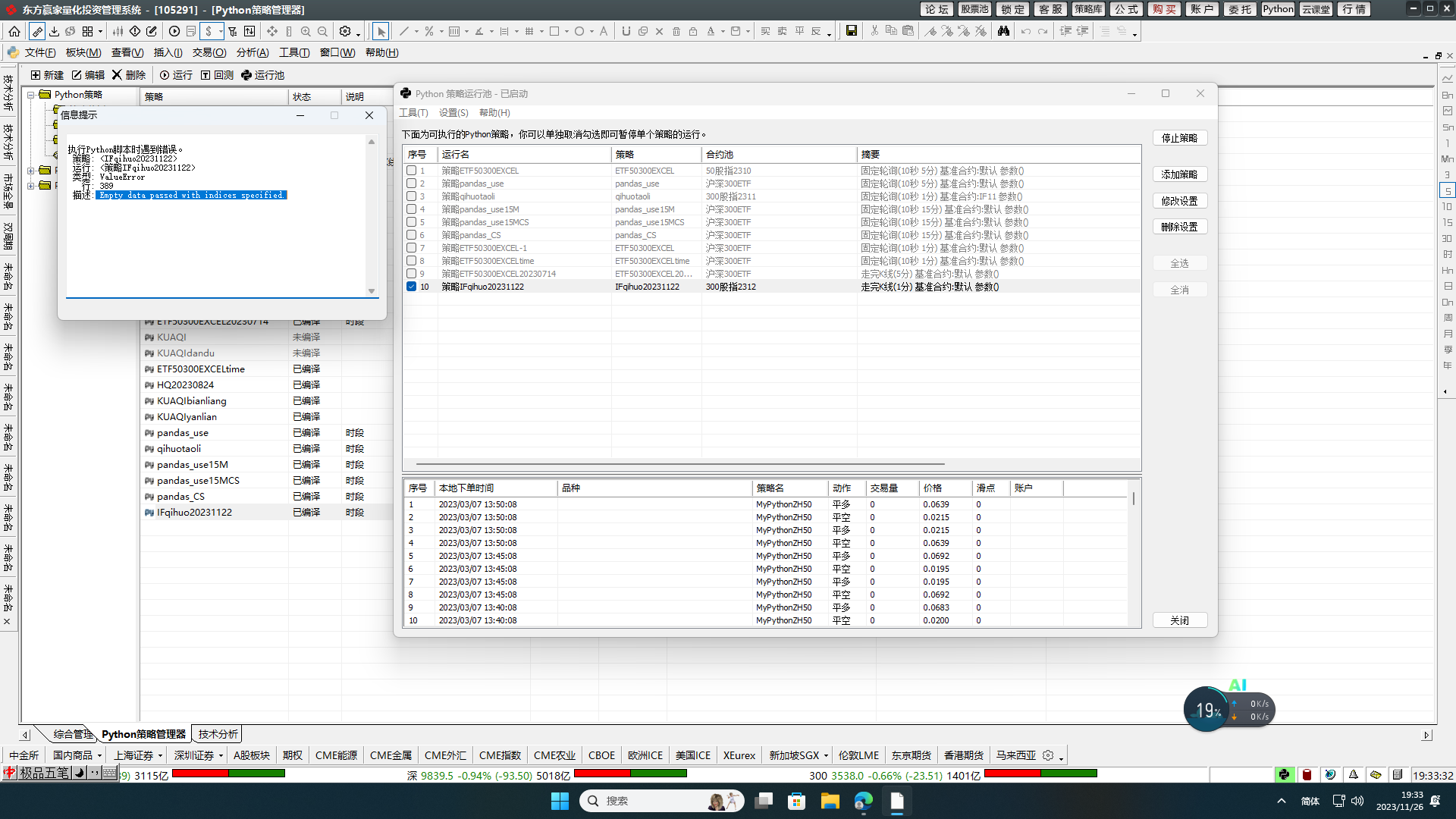Uncheck strategy IFqihuo20231122 row 10
This screenshot has height=819, width=1456.
click(x=411, y=287)
